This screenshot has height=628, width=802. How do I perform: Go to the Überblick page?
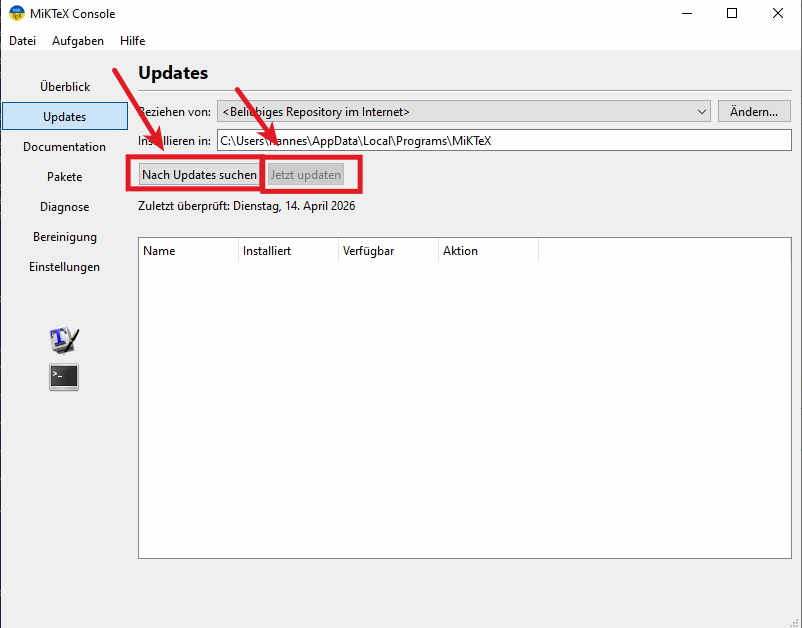pyautogui.click(x=65, y=87)
